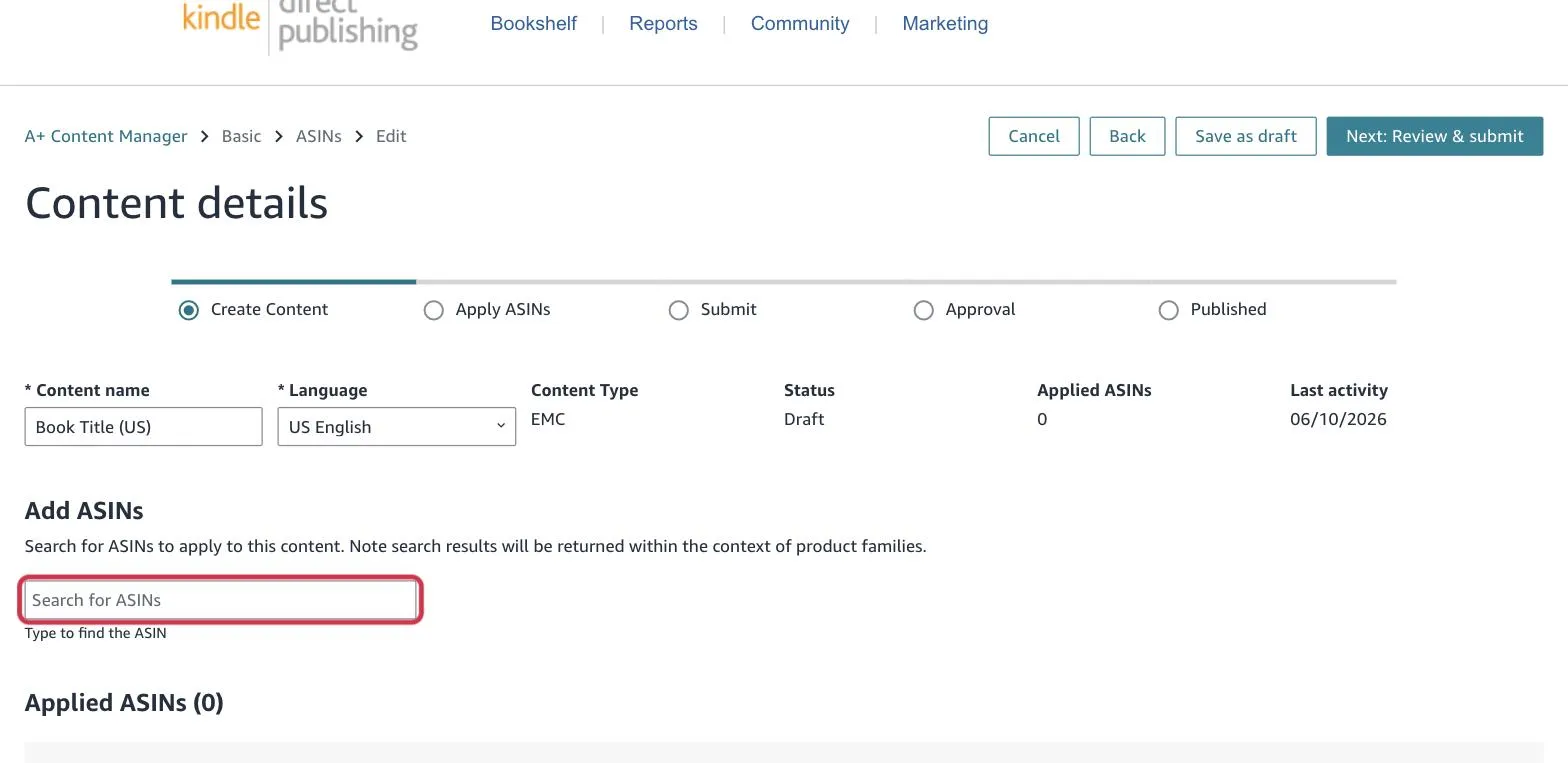Image resolution: width=1568 pixels, height=763 pixels.
Task: Open the Language dropdown
Action: 397,426
